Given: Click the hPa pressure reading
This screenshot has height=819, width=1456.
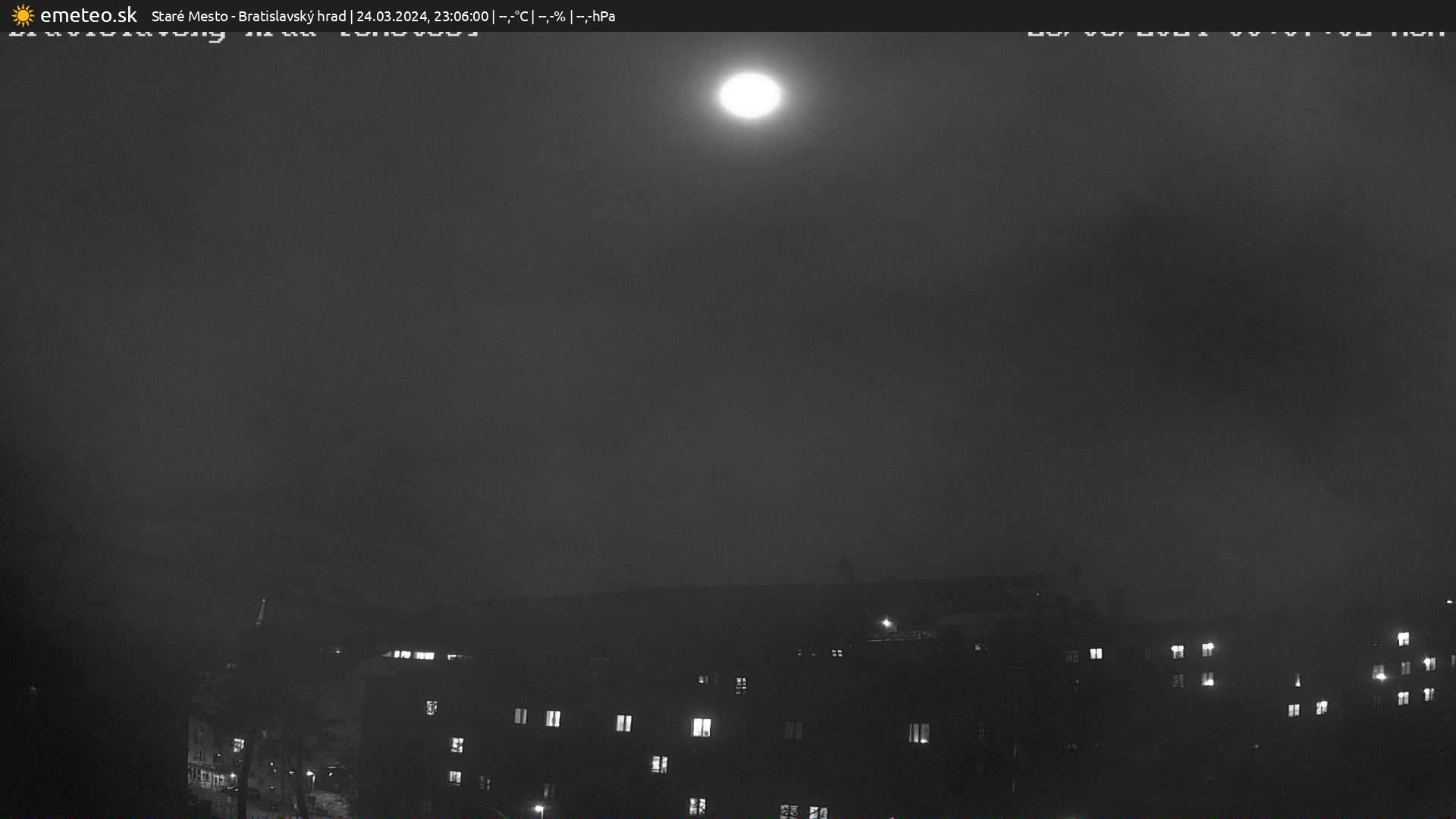Looking at the screenshot, I should pos(595,16).
